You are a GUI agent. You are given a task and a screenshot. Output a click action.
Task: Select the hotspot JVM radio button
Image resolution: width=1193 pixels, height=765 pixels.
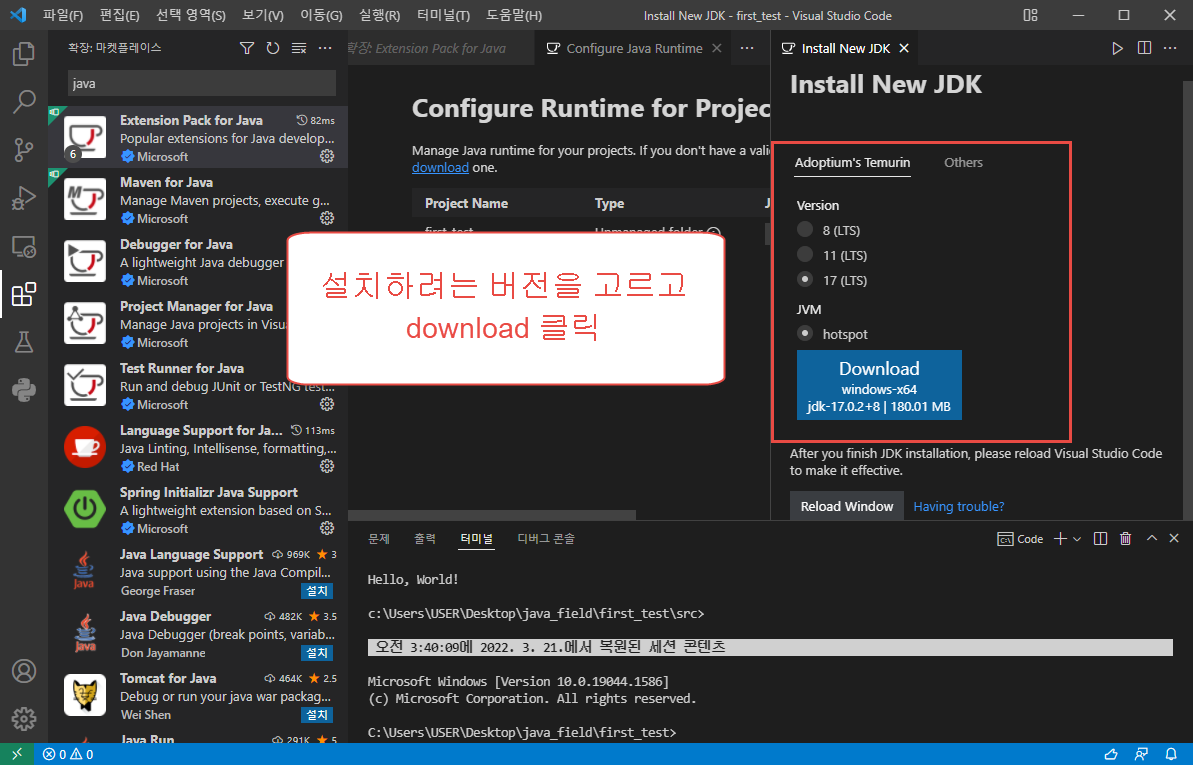pos(805,333)
